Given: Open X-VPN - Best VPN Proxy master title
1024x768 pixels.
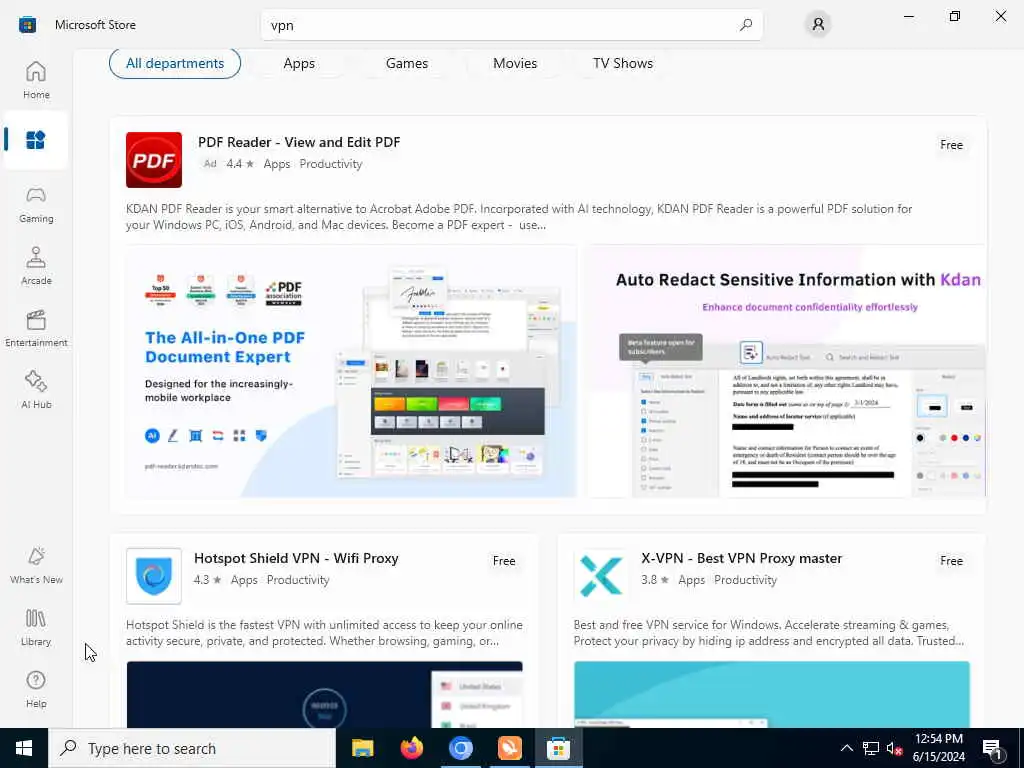Looking at the screenshot, I should (x=741, y=558).
